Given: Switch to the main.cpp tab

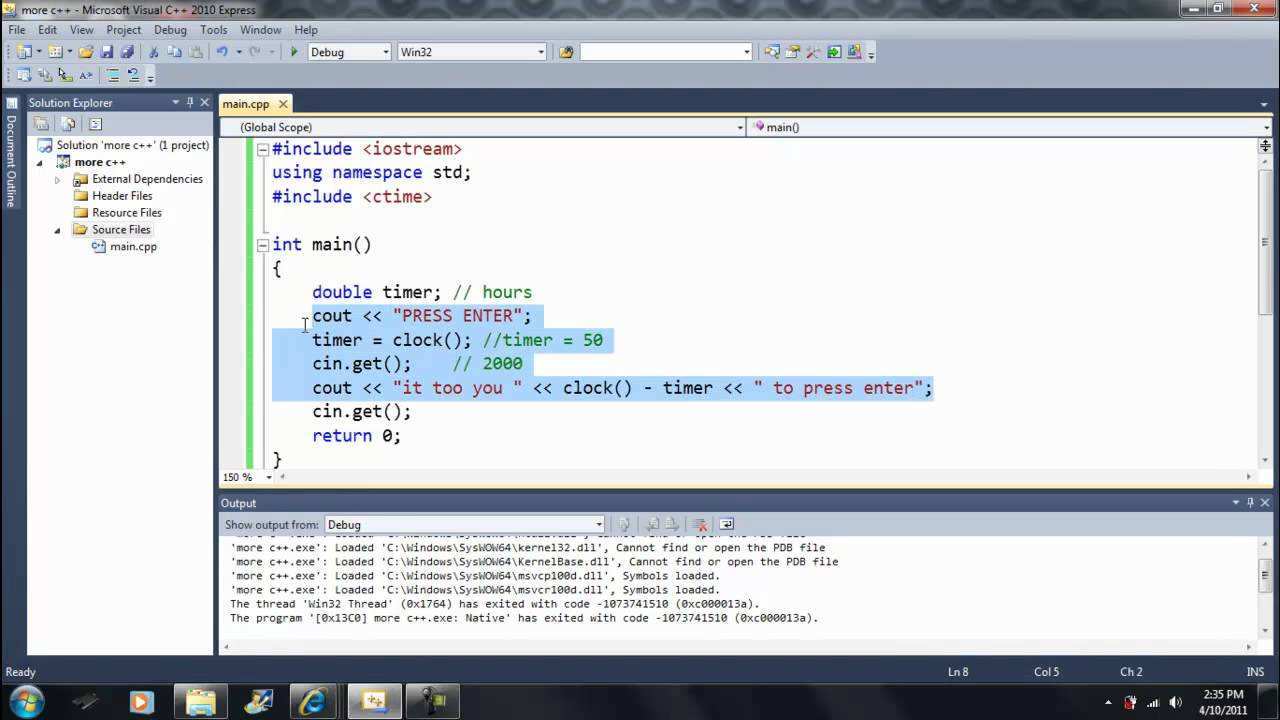Looking at the screenshot, I should pos(246,104).
